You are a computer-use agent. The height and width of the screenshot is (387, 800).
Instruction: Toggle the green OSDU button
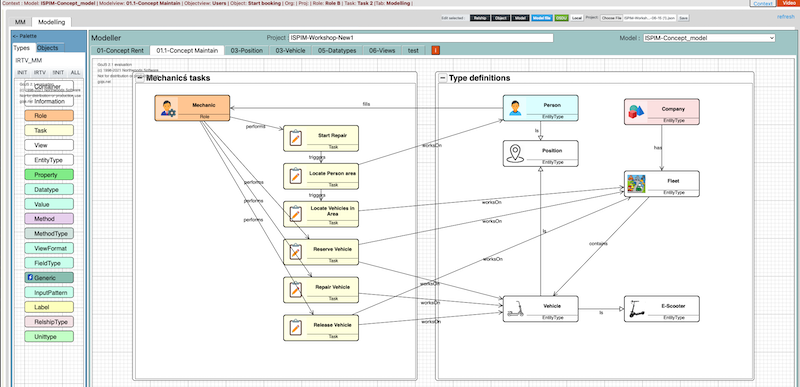tap(561, 18)
